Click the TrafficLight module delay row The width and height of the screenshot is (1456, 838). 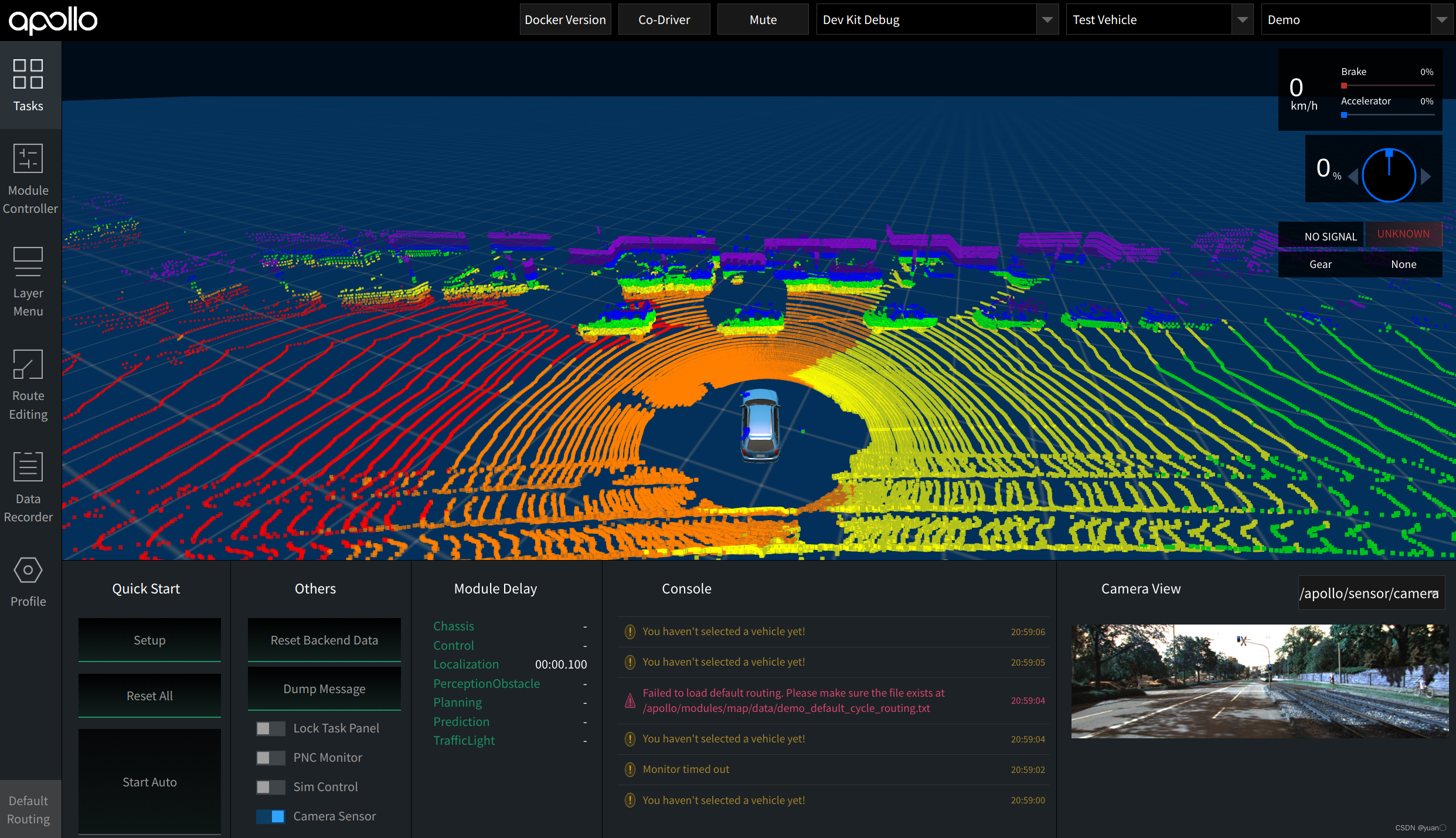[510, 741]
